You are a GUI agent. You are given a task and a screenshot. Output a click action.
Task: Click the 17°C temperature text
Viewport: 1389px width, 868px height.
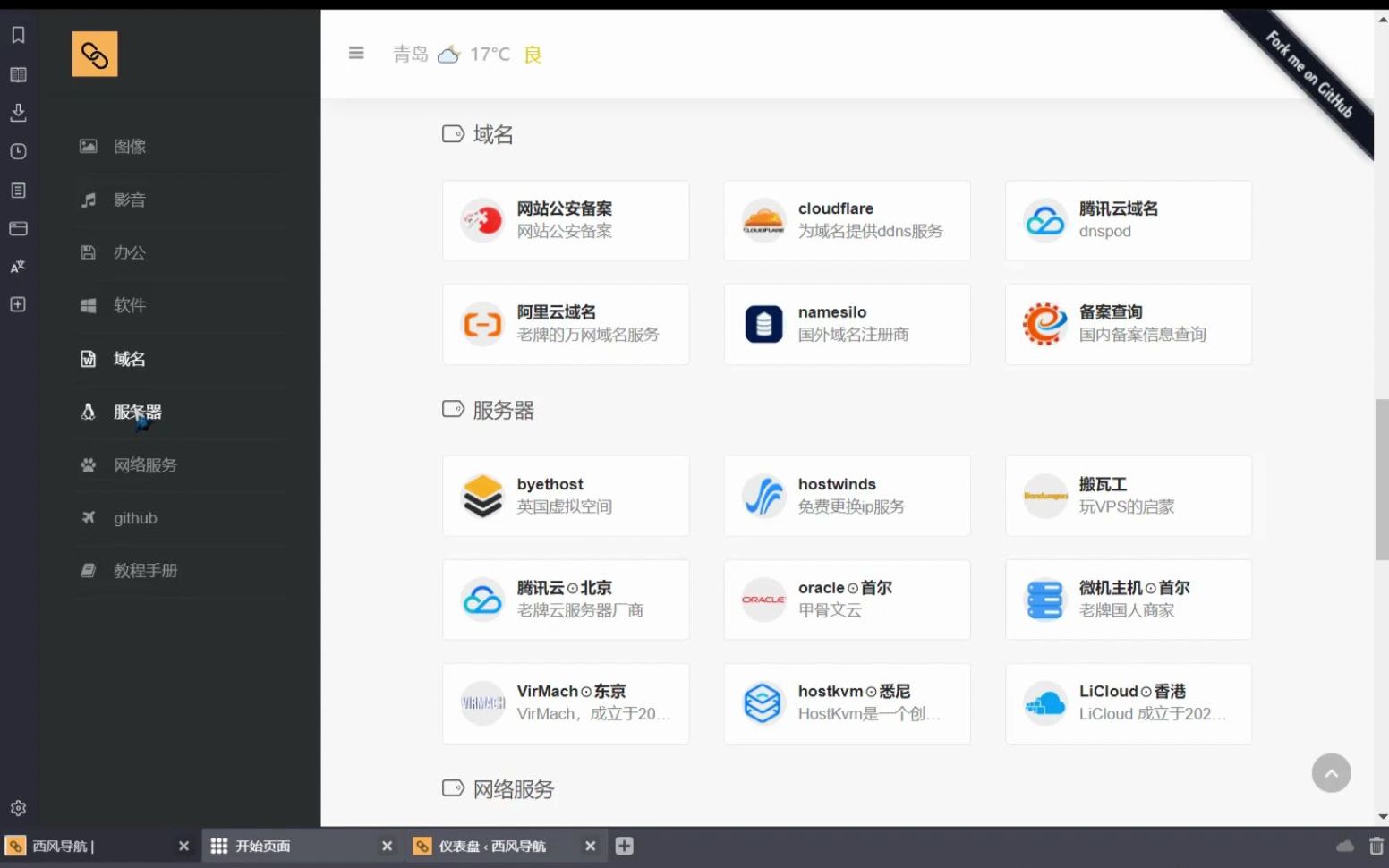[x=490, y=55]
